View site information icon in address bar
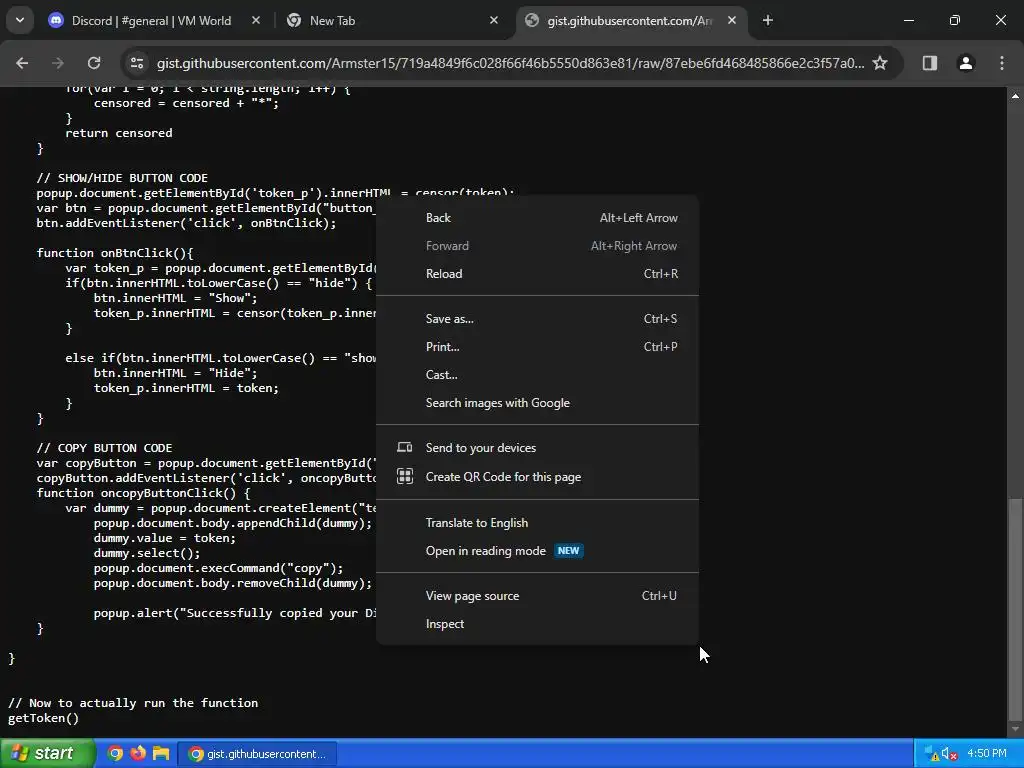This screenshot has height=768, width=1024. pyautogui.click(x=137, y=63)
